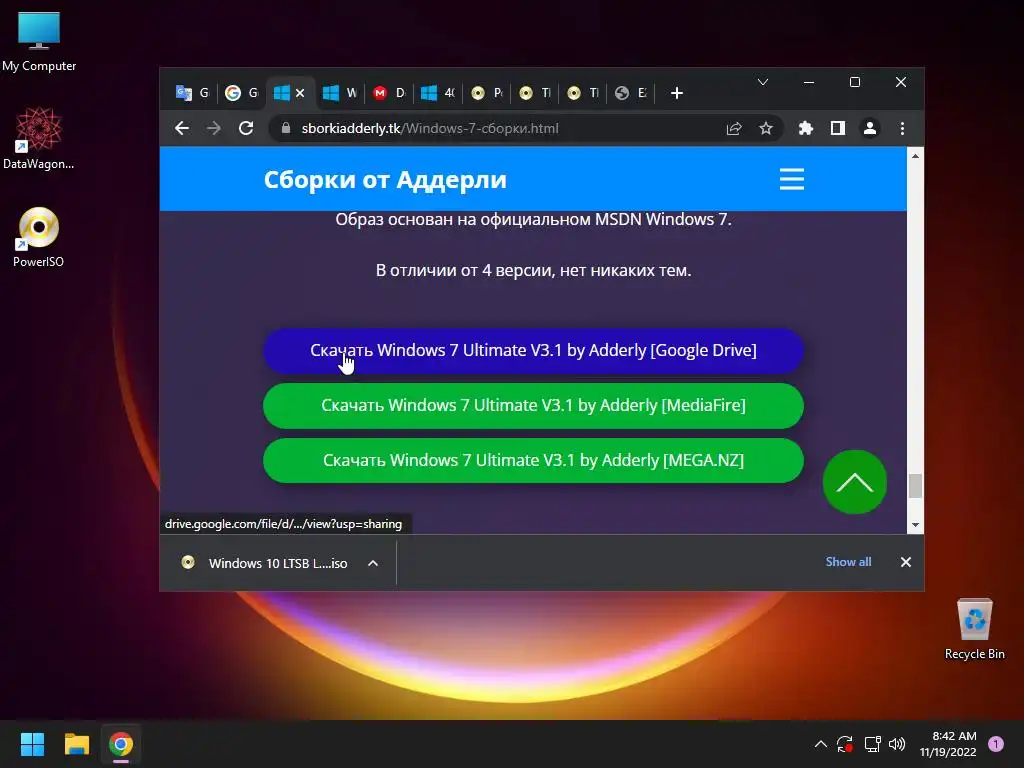Open Chrome three-dot menu
The image size is (1024, 768).
click(903, 129)
